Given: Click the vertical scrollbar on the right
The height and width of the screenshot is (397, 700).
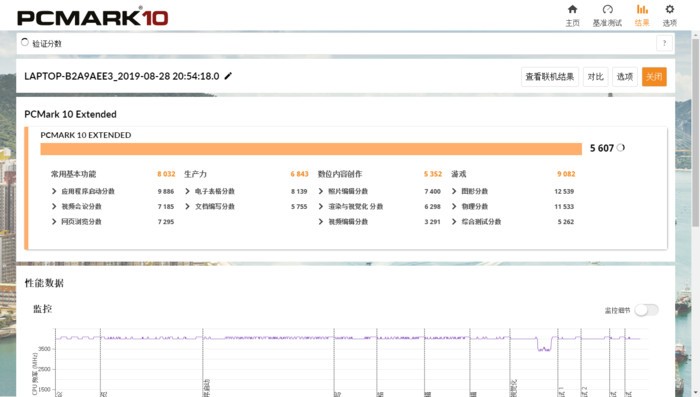Looking at the screenshot, I should [696, 134].
